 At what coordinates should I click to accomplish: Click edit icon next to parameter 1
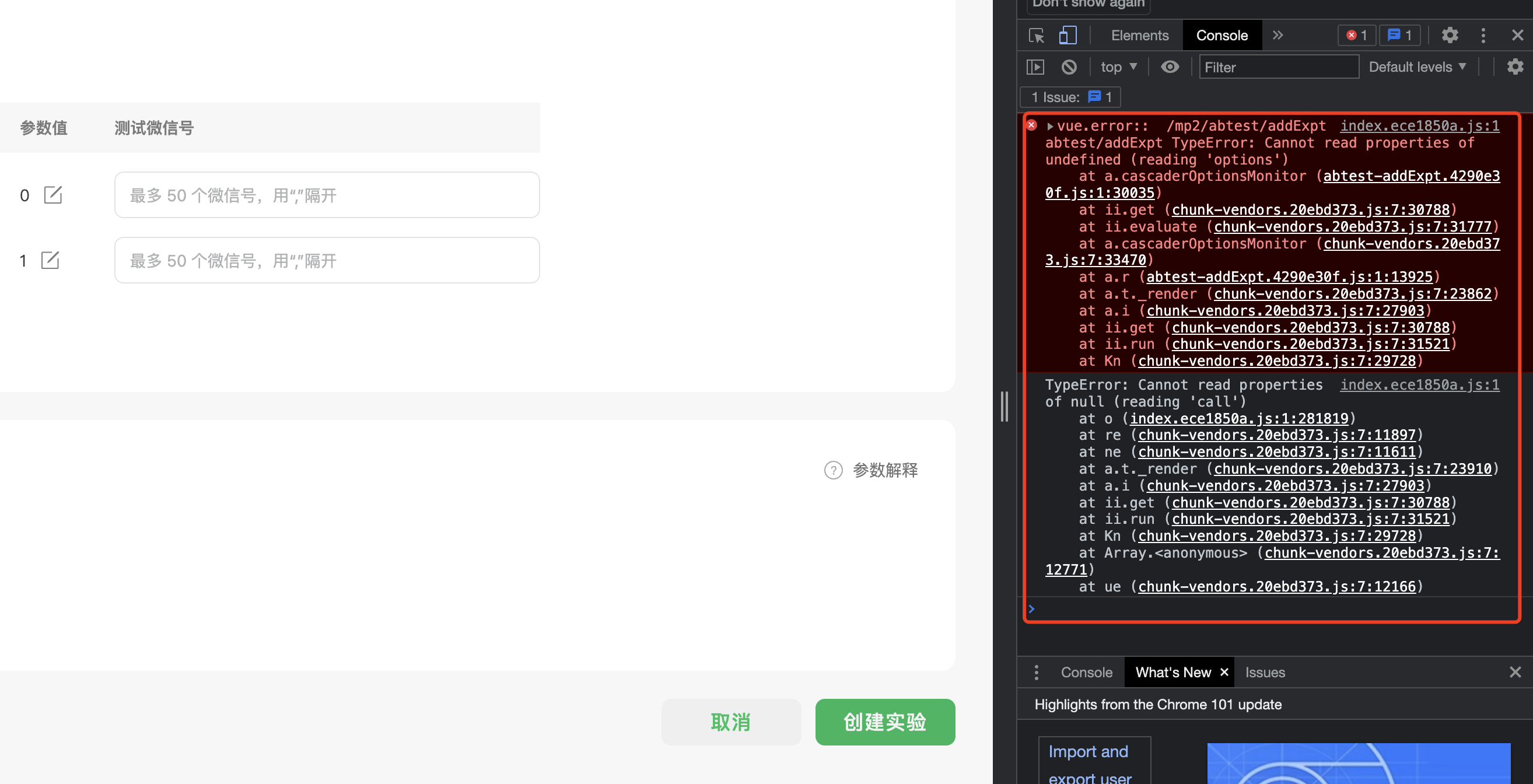50,261
